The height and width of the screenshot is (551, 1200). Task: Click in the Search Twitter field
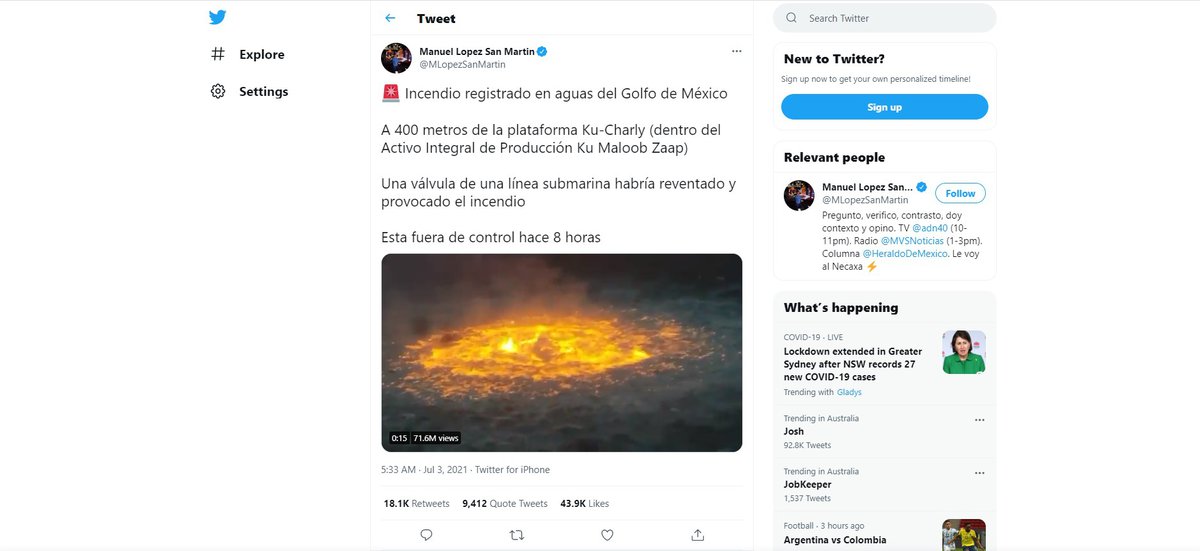pos(895,18)
